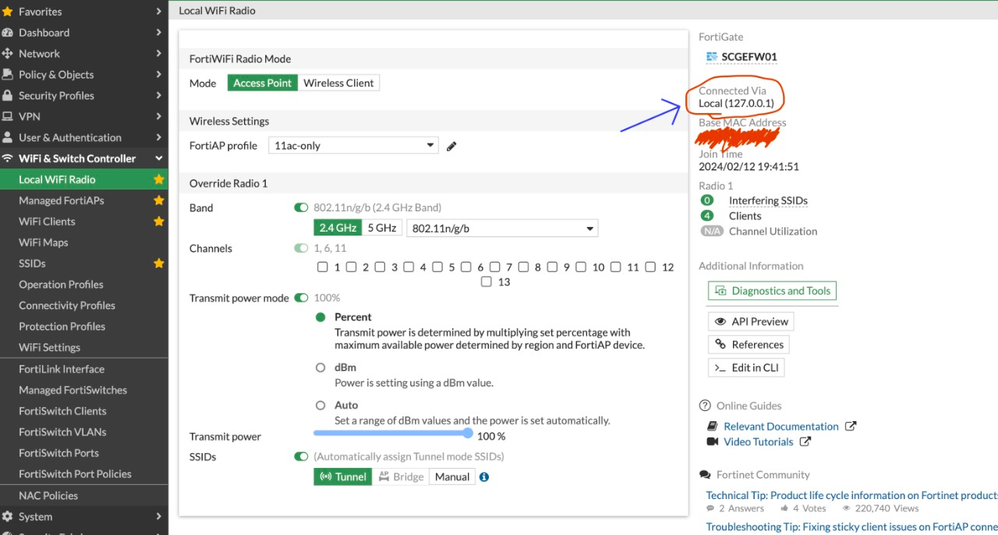Image resolution: width=998 pixels, height=535 pixels.
Task: Toggle the SSIDs override switch
Action: [x=301, y=457]
